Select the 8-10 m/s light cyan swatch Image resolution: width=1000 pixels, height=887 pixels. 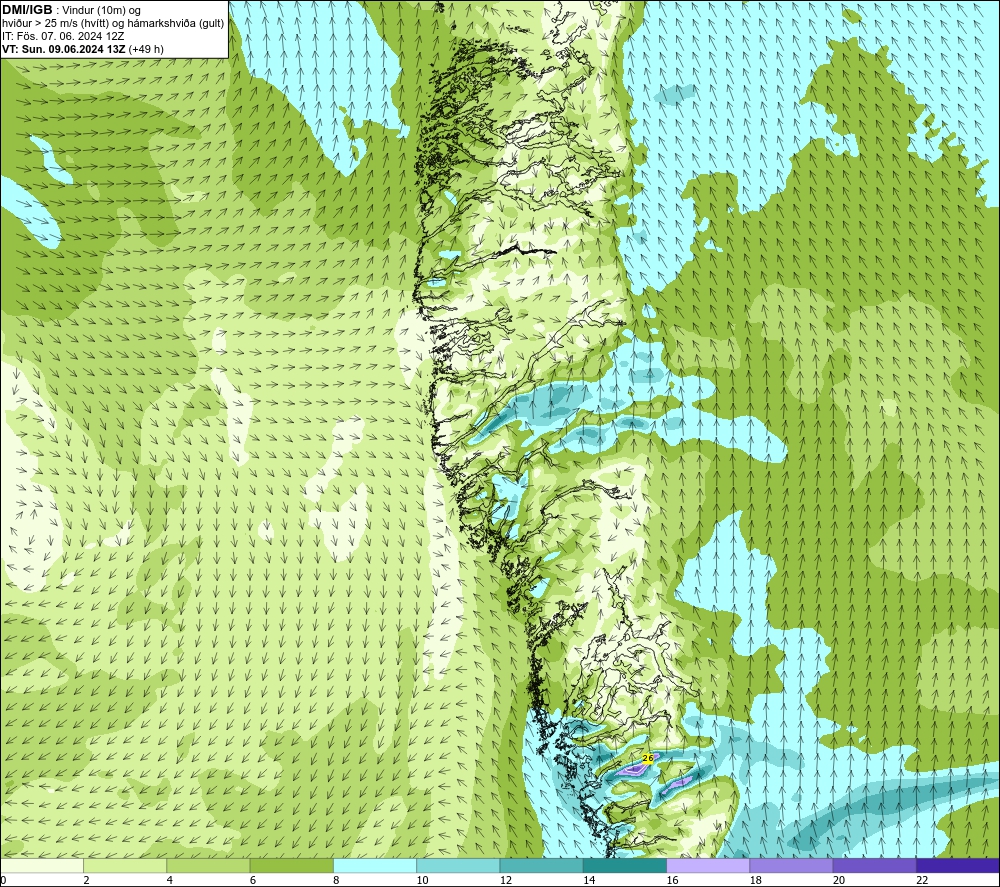pos(375,865)
